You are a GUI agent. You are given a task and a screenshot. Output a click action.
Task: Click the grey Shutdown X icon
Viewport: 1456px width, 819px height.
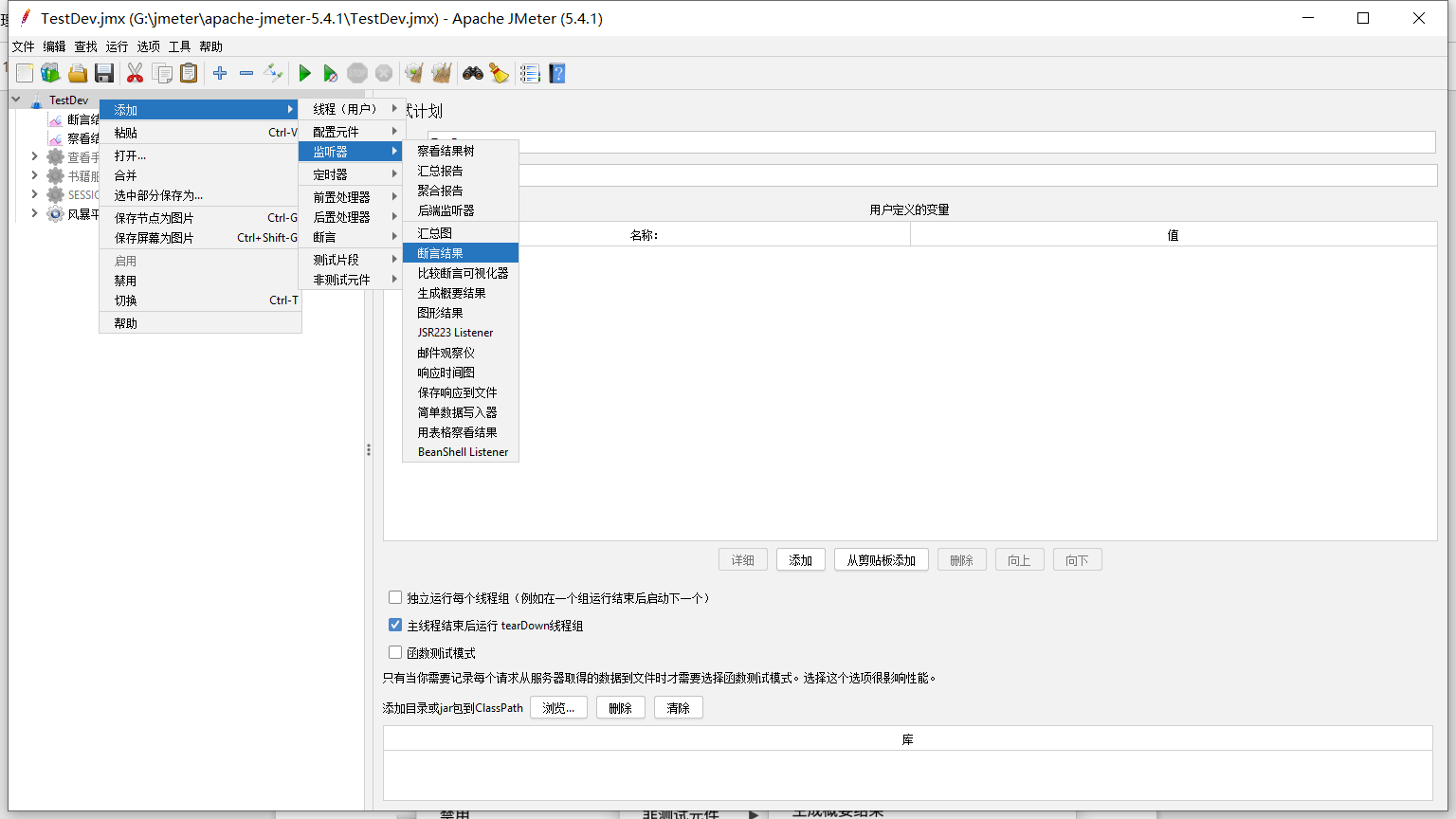[x=384, y=73]
